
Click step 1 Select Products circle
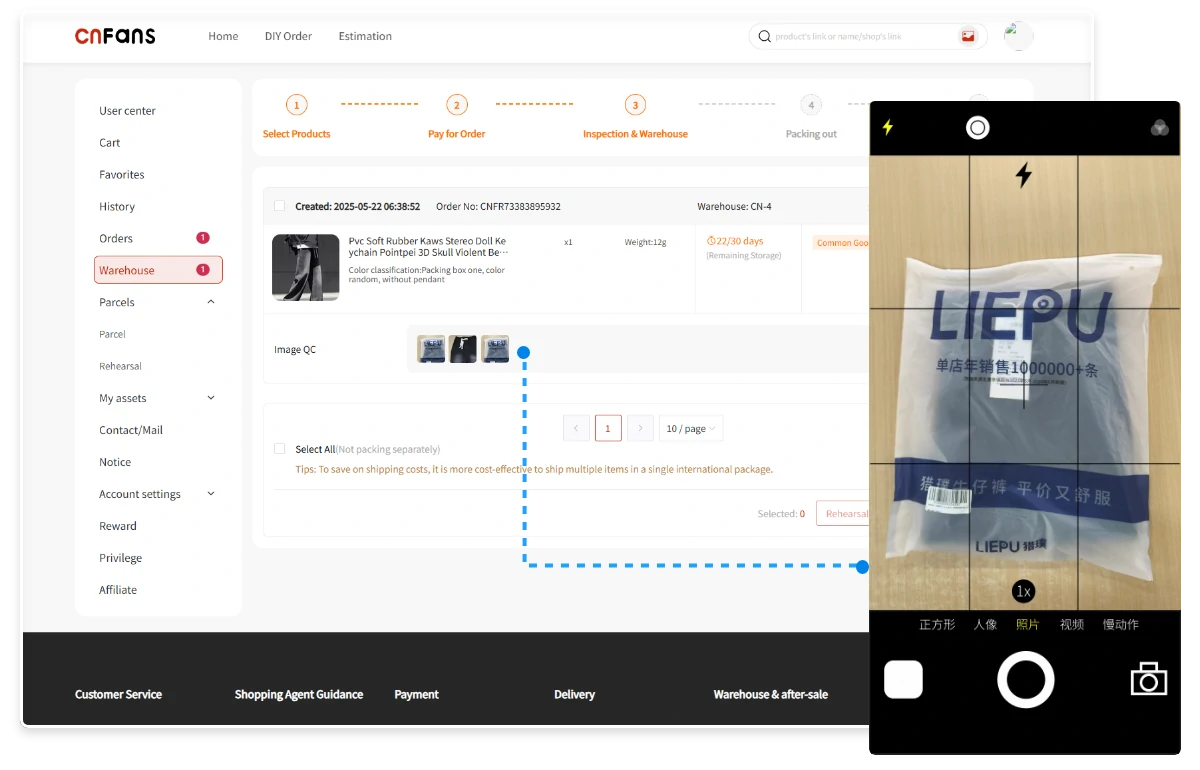296,105
